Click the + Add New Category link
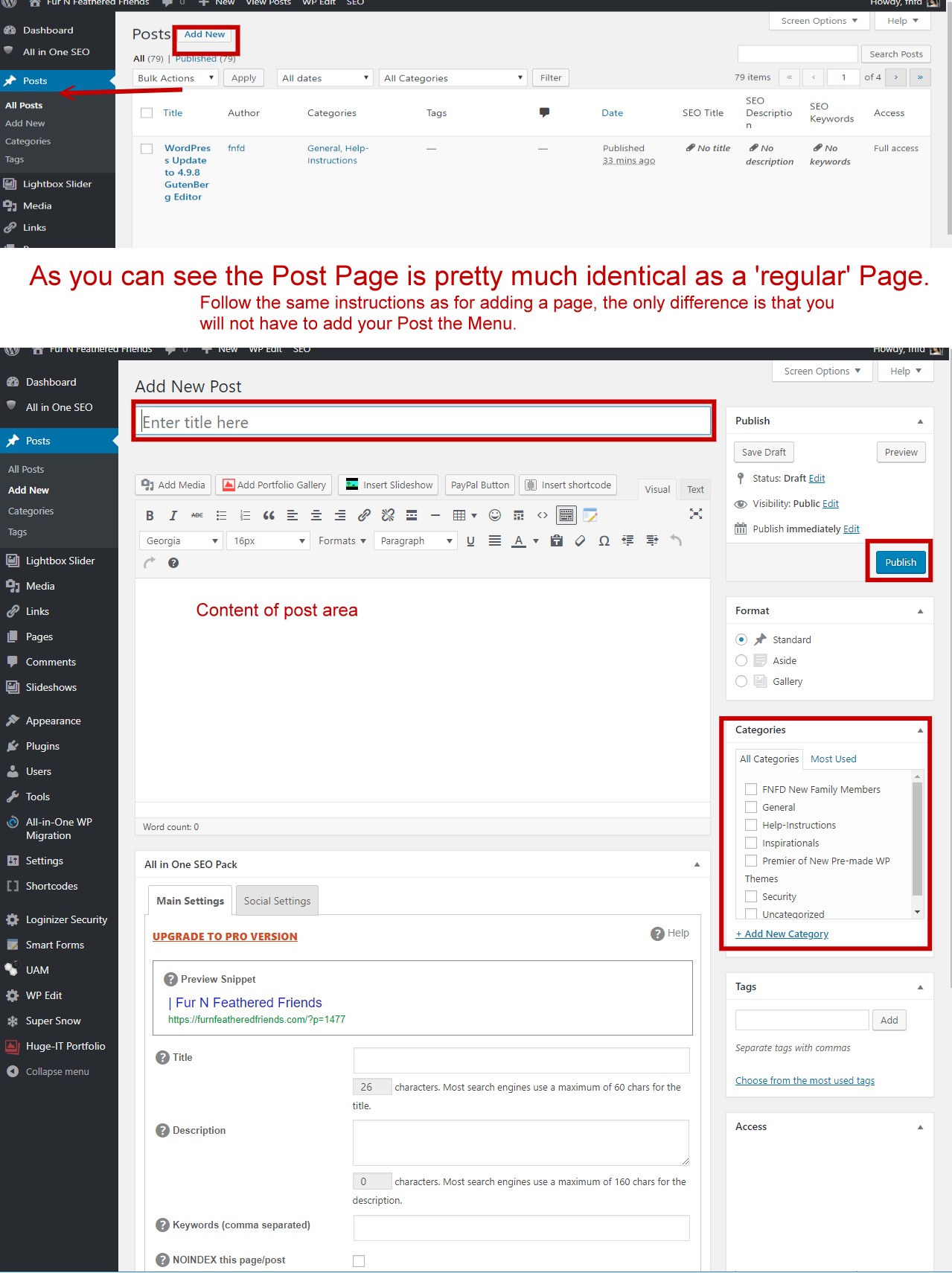This screenshot has width=952, height=1273. 782,934
